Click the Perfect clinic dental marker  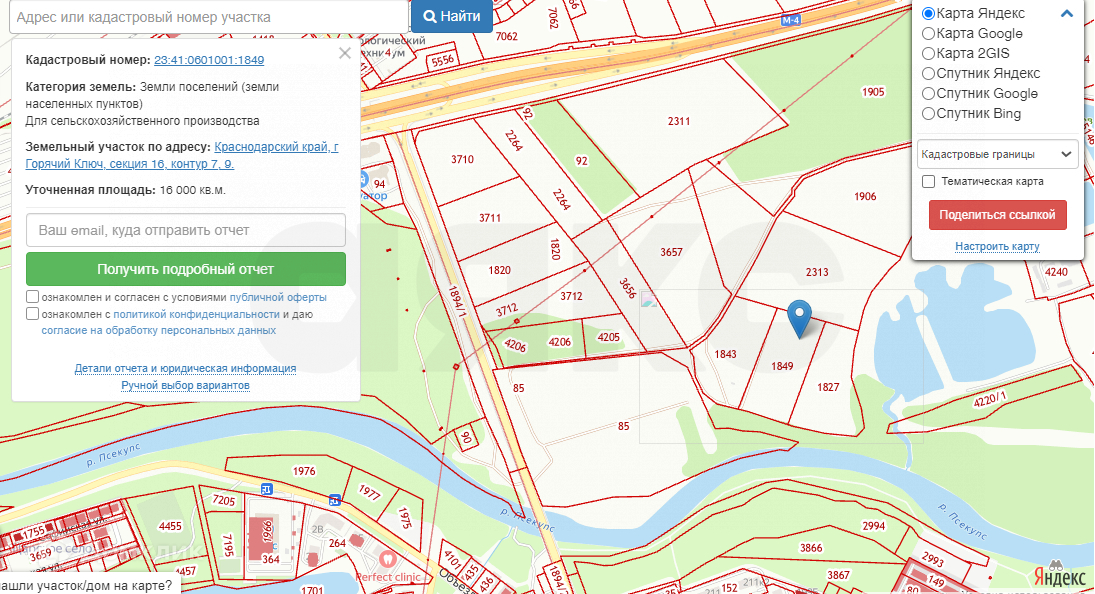387,560
